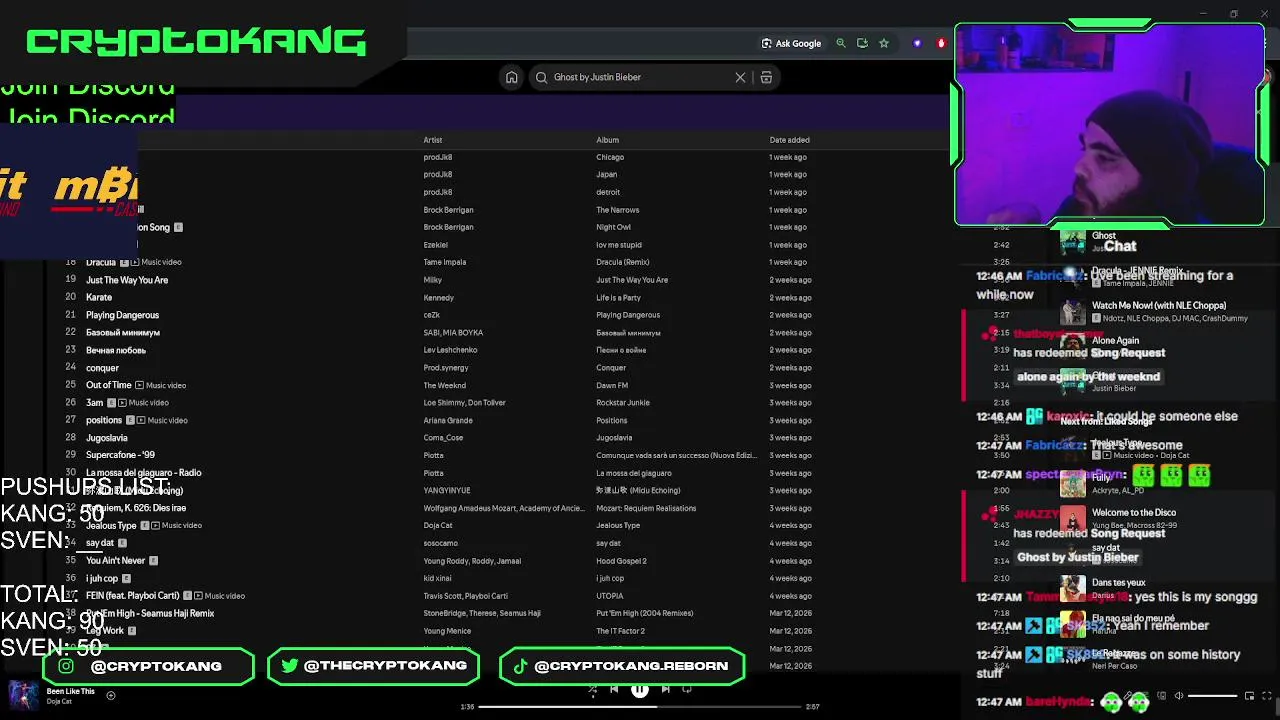
Task: Sort by the Date added column header
Action: click(x=789, y=140)
